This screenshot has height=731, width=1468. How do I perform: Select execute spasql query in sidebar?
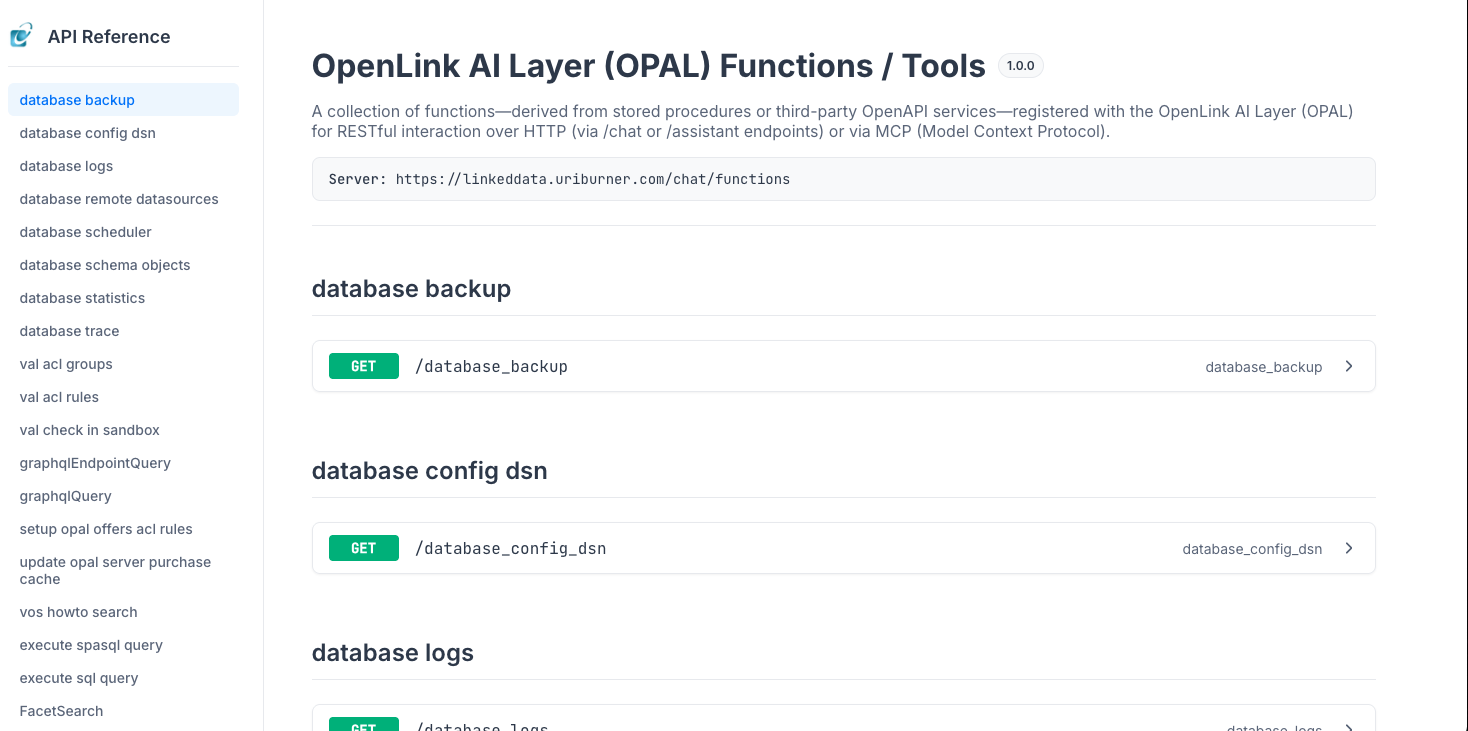123,645
